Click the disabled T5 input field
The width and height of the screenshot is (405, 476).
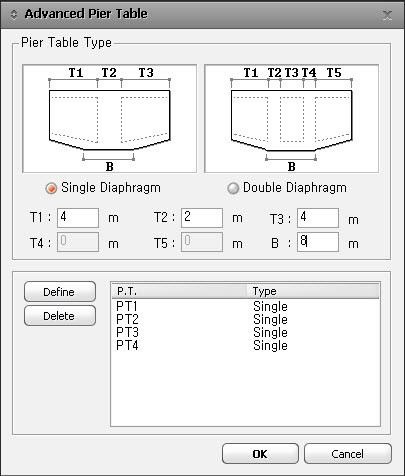pyautogui.click(x=202, y=242)
